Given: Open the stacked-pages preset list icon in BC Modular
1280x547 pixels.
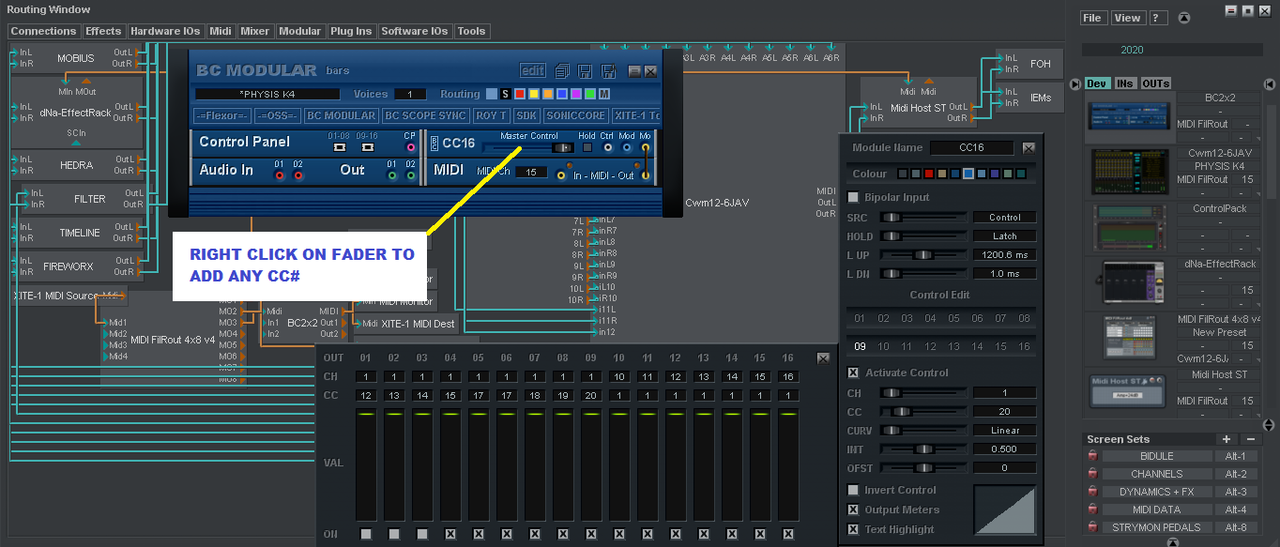Looking at the screenshot, I should [562, 71].
